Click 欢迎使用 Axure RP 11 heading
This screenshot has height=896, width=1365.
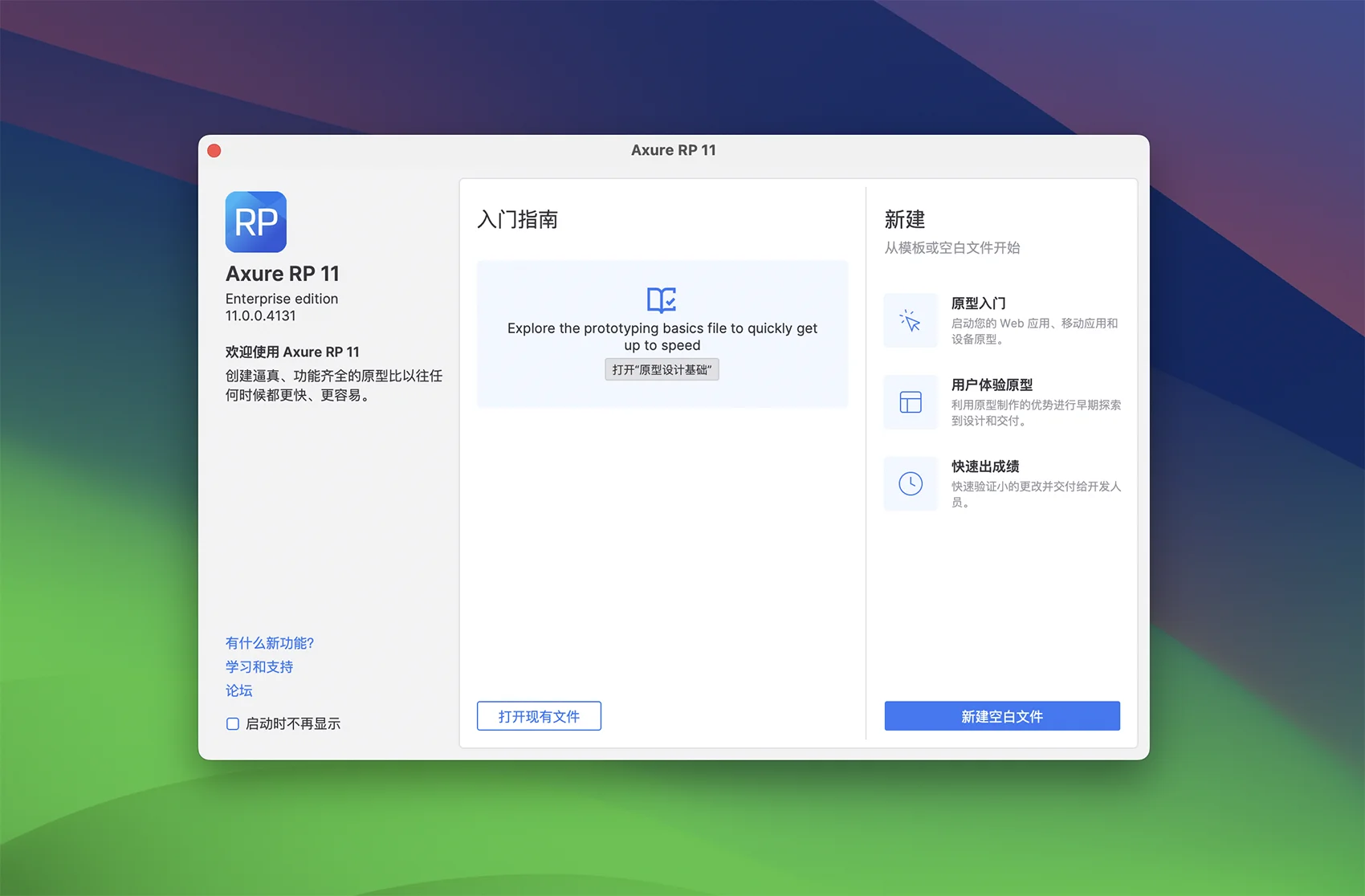(x=292, y=352)
